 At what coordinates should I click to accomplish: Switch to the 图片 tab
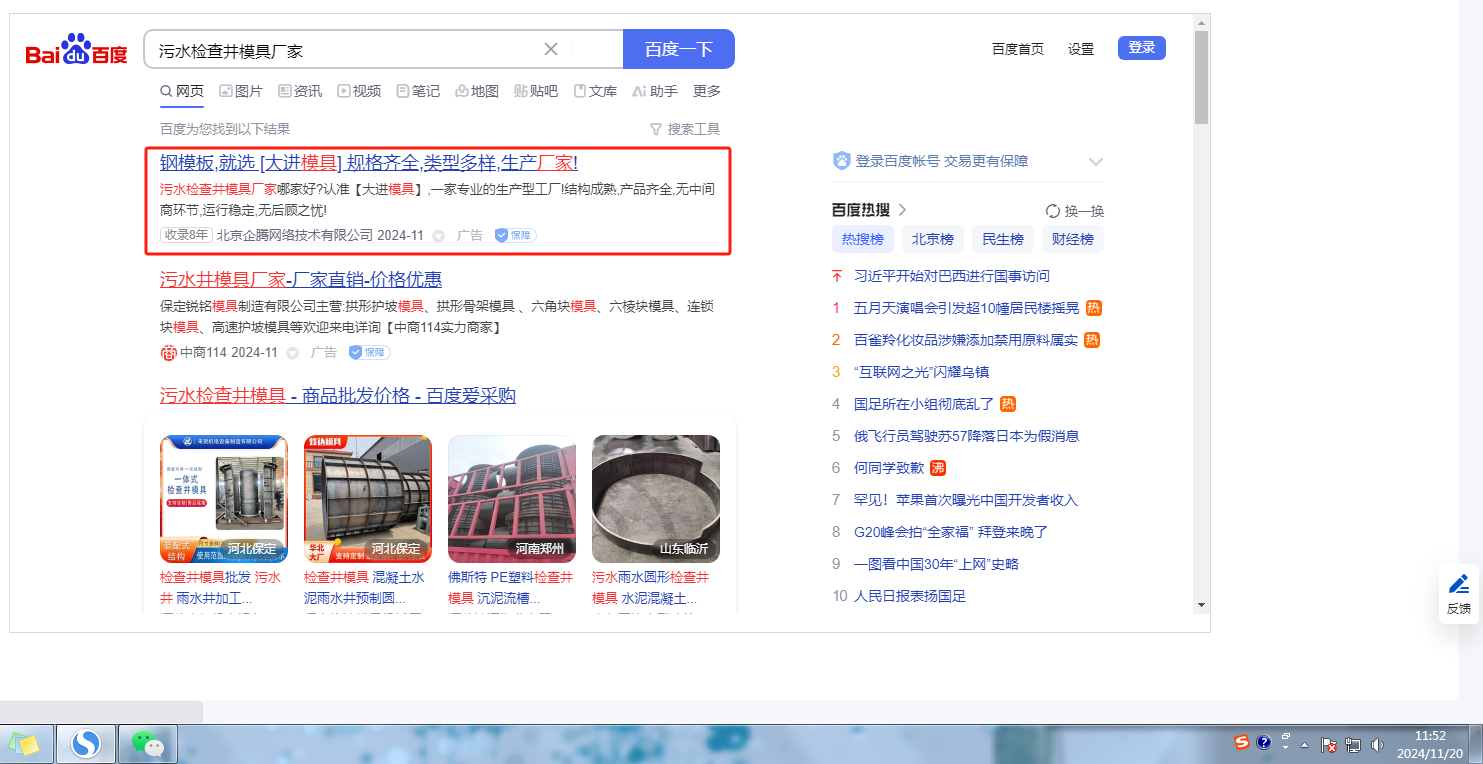241,91
